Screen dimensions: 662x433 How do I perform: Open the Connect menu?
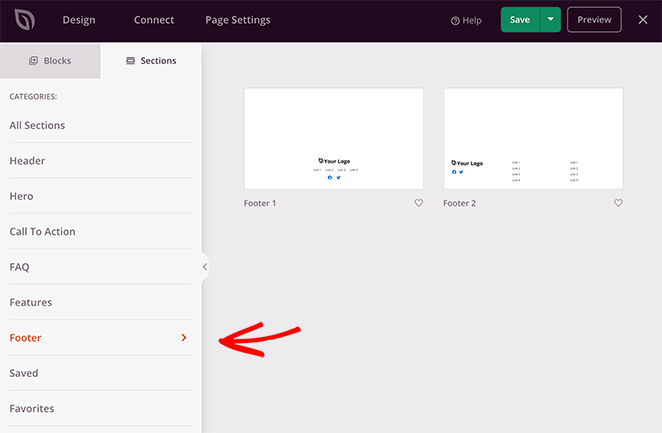[x=153, y=20]
